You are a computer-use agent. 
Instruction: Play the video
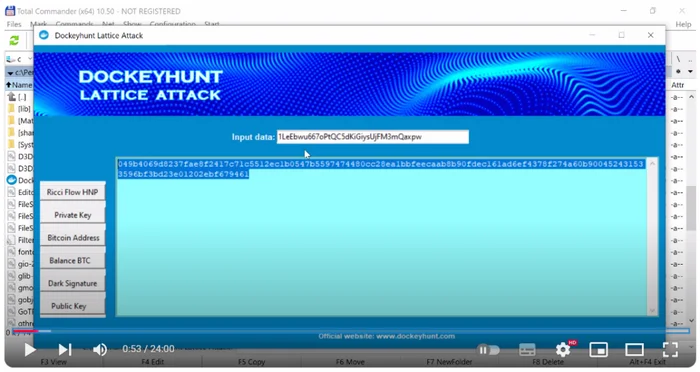coord(29,349)
